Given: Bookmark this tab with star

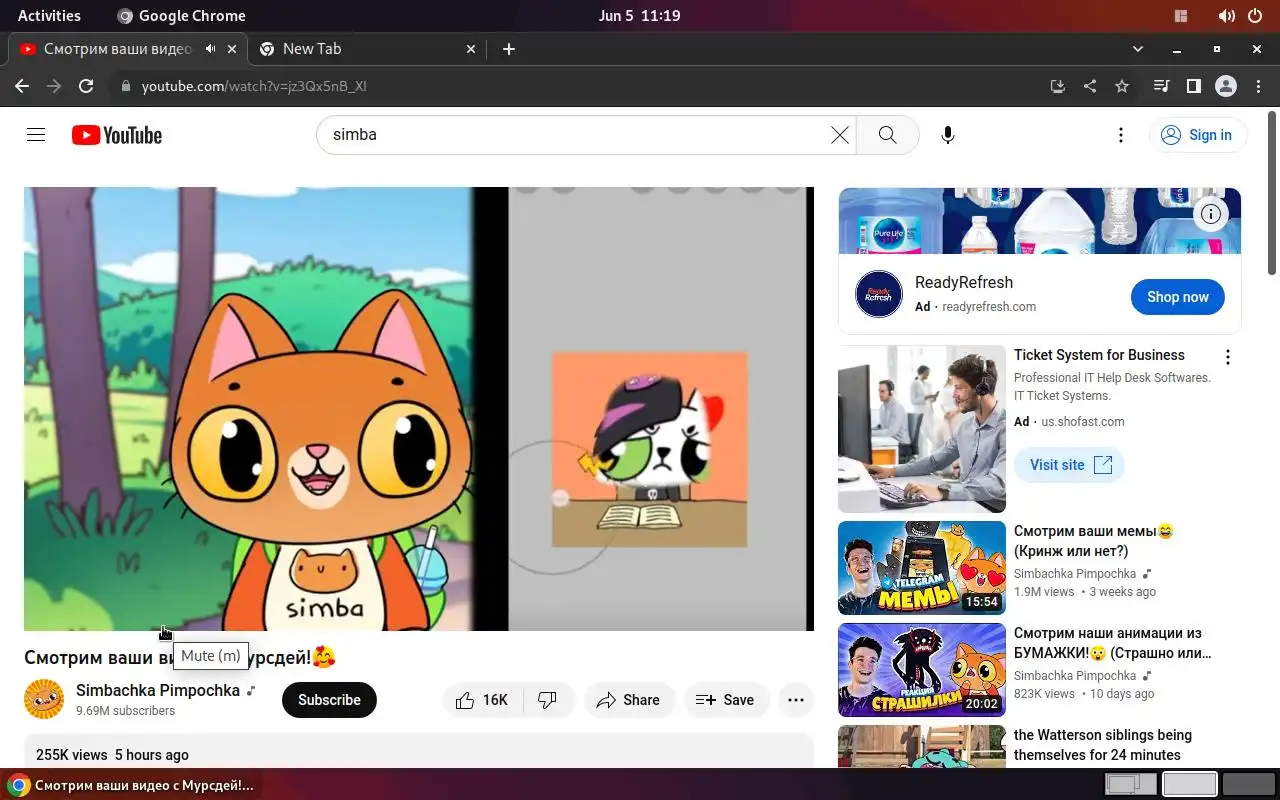Looking at the screenshot, I should [x=1122, y=86].
